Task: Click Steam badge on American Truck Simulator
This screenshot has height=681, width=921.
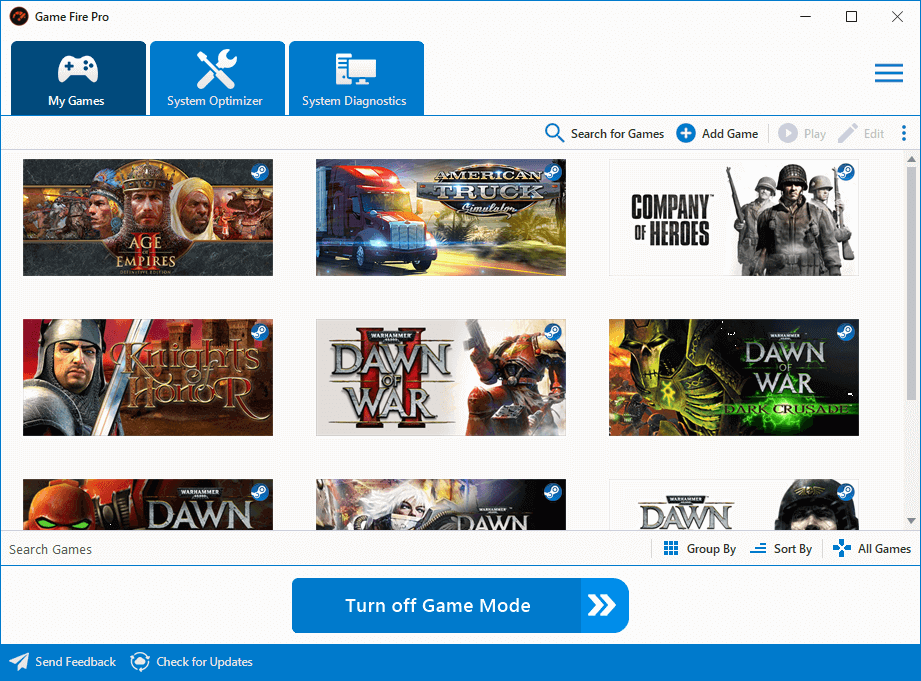Action: pos(552,172)
